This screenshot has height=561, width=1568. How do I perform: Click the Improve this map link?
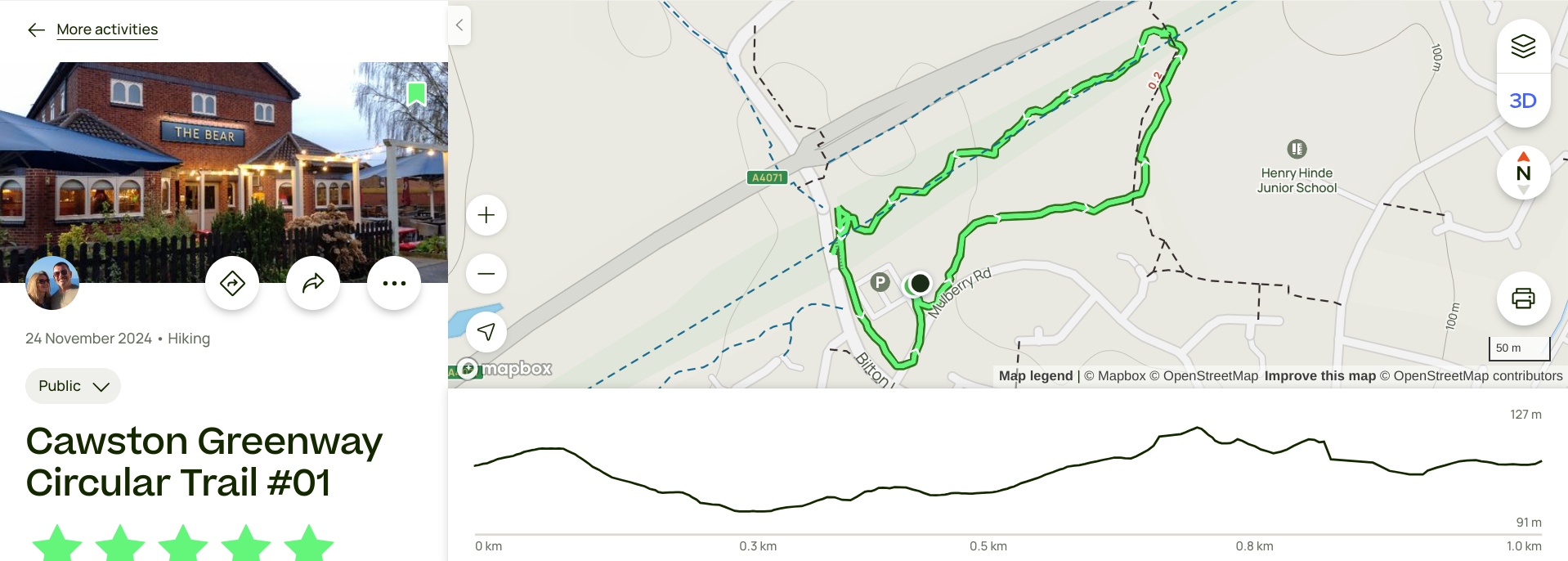tap(1320, 376)
